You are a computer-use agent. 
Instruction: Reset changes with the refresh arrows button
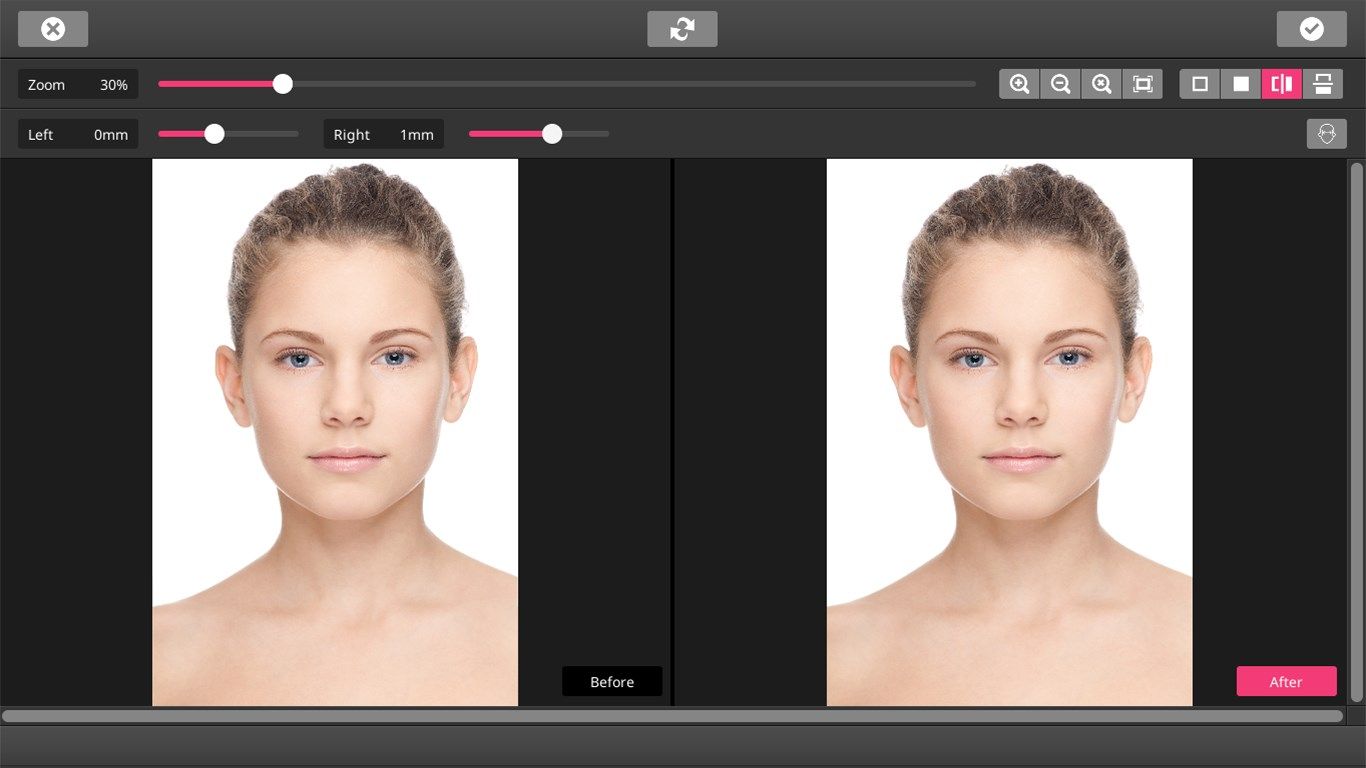point(682,29)
